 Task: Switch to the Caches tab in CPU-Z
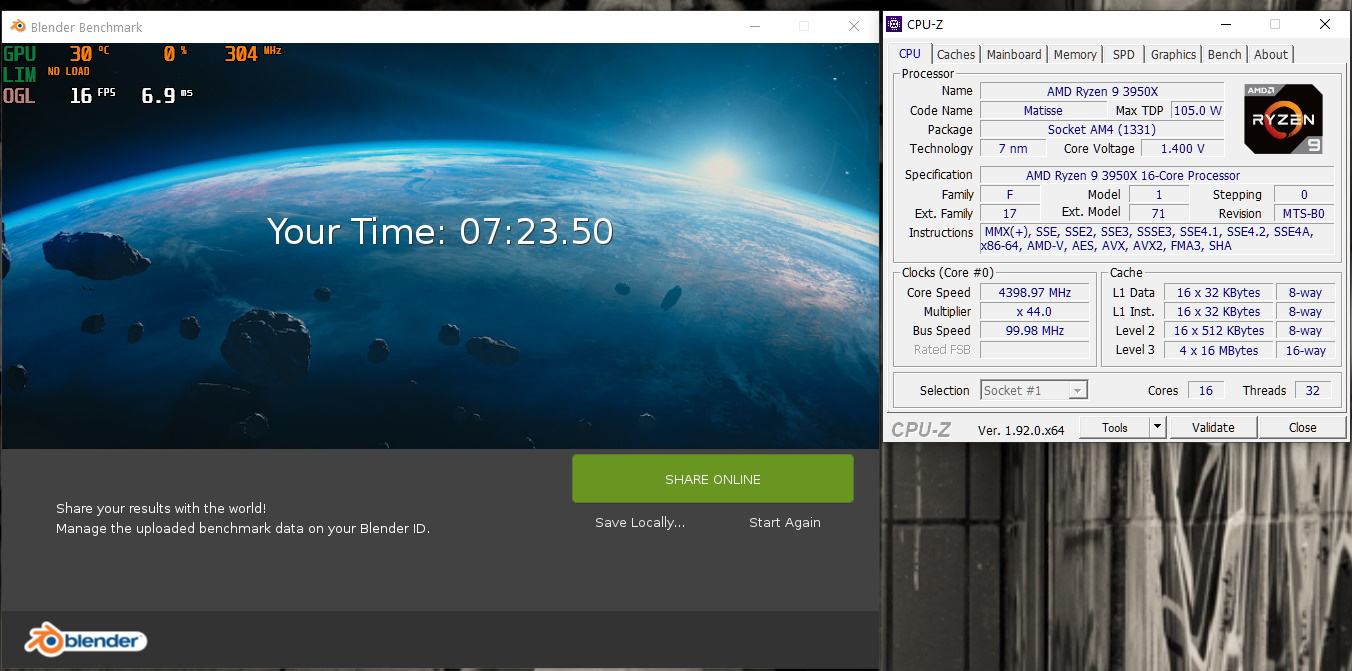coord(956,55)
